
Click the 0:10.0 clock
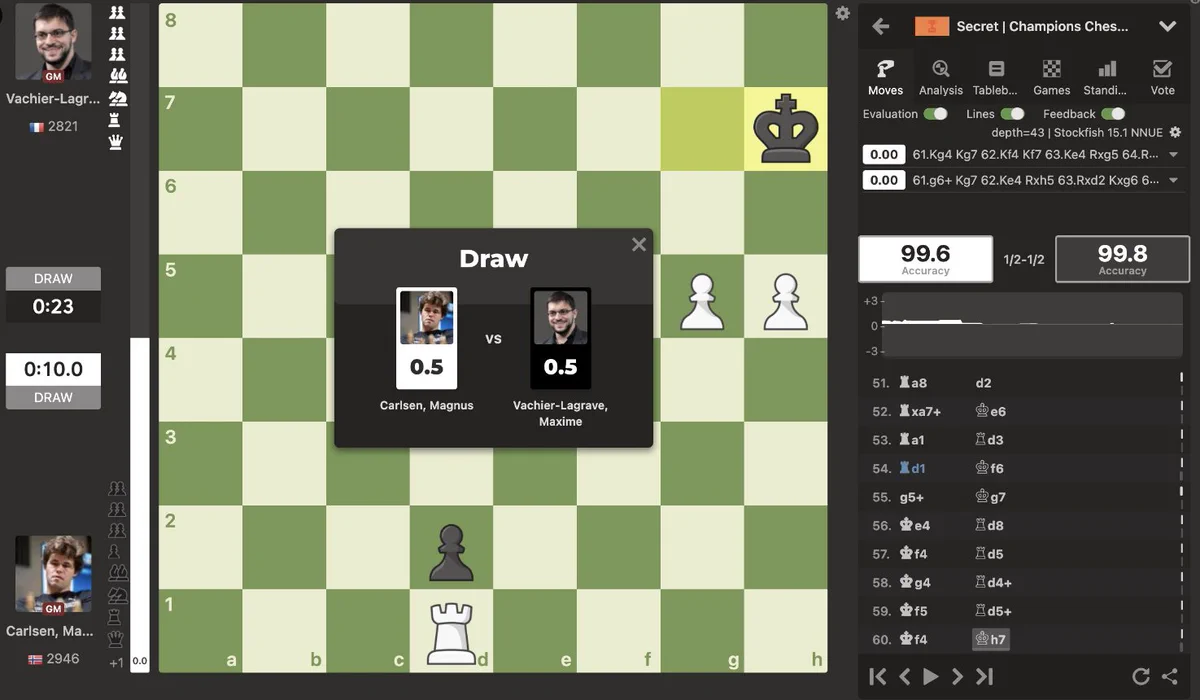click(x=53, y=369)
